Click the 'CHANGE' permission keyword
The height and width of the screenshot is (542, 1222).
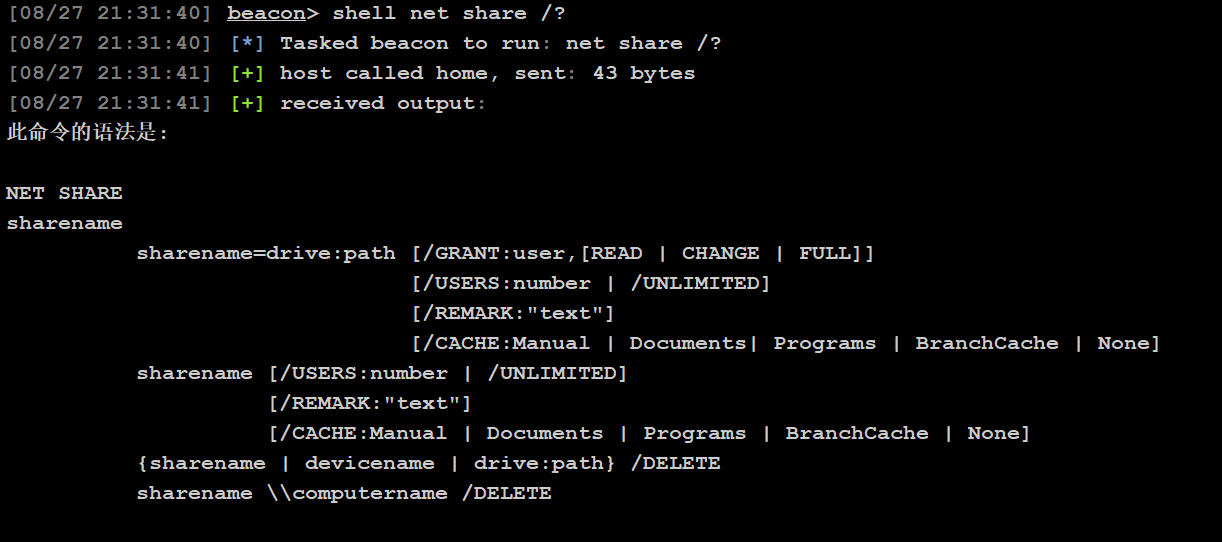[720, 253]
